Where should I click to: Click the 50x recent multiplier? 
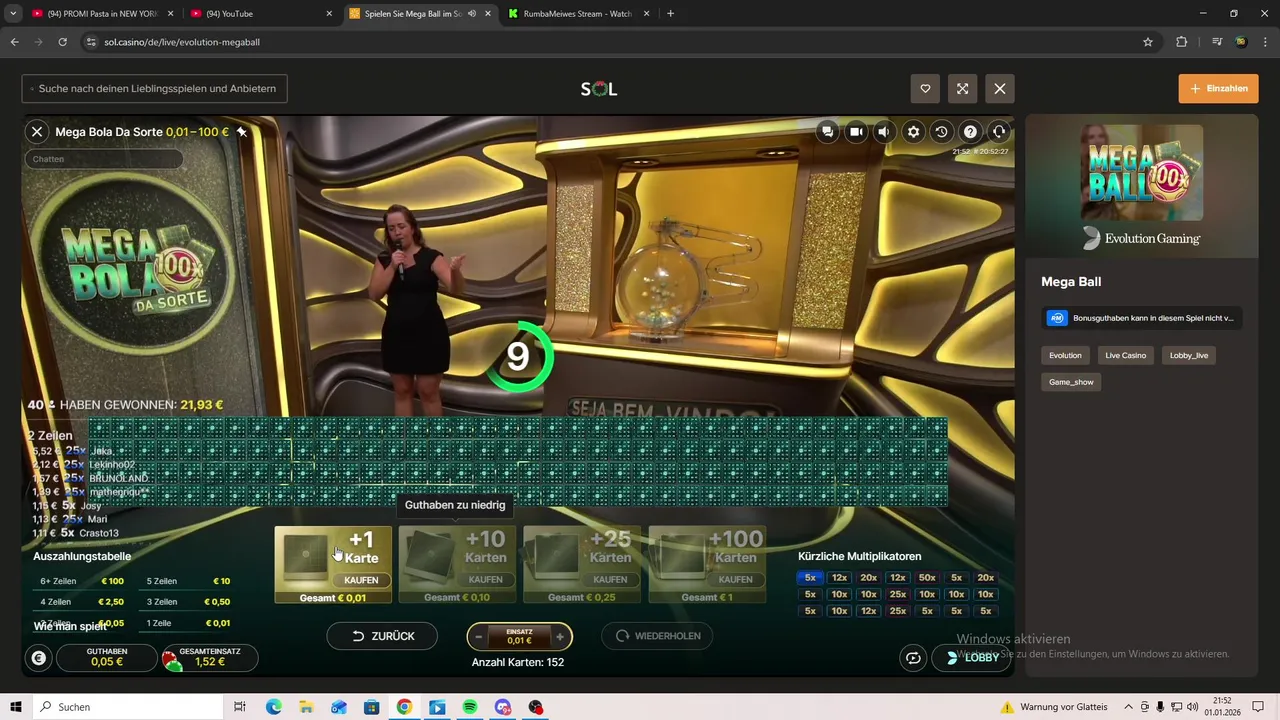927,578
